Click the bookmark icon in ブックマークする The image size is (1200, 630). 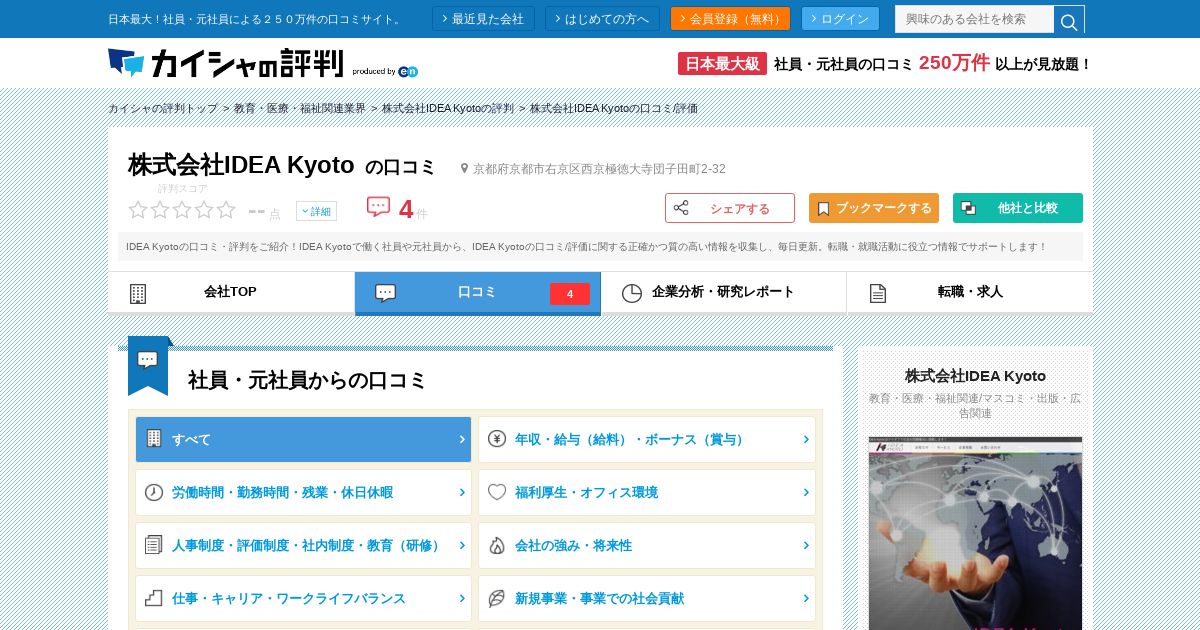[x=823, y=208]
